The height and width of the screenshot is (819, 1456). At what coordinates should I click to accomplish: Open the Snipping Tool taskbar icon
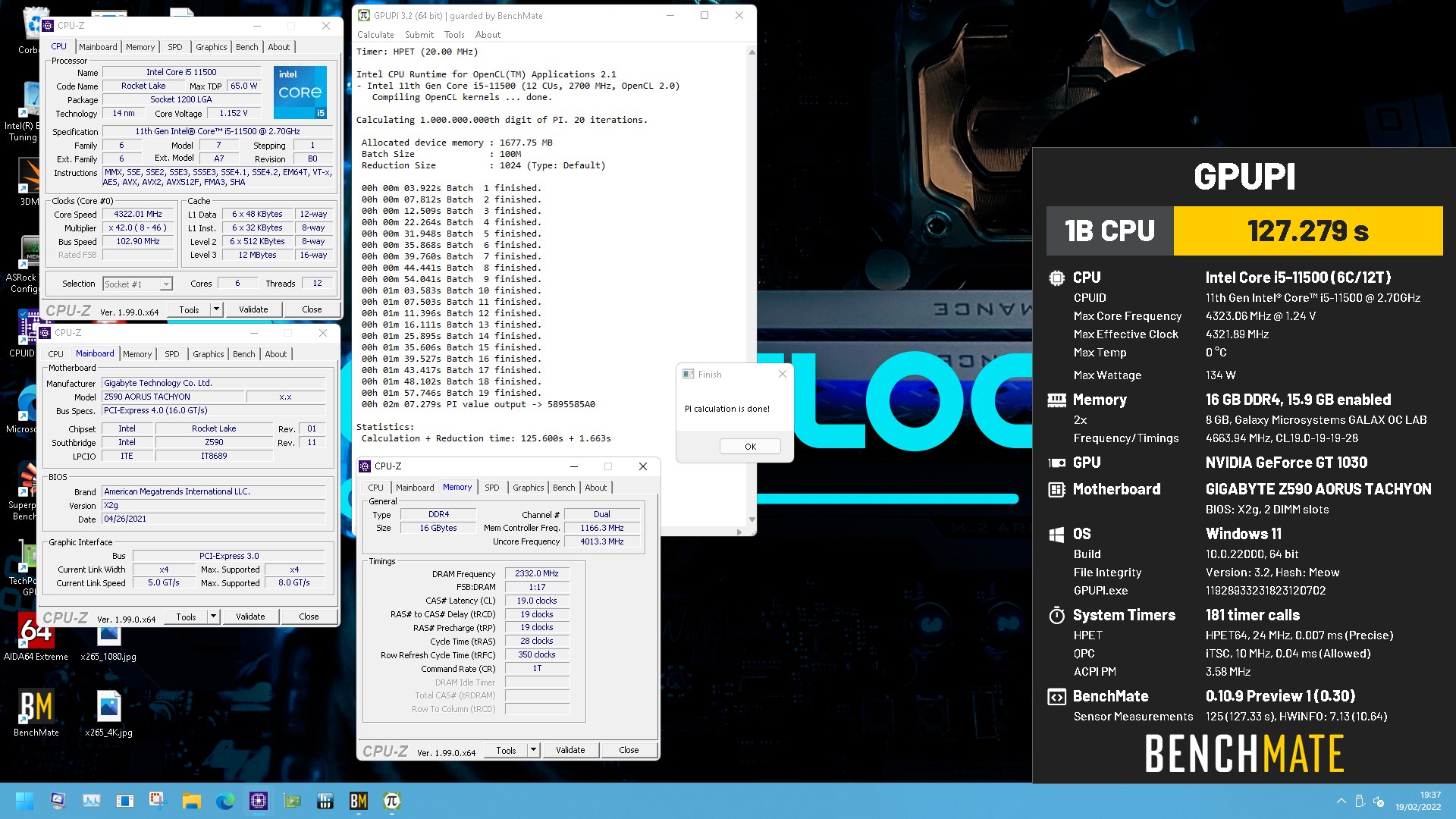click(157, 801)
